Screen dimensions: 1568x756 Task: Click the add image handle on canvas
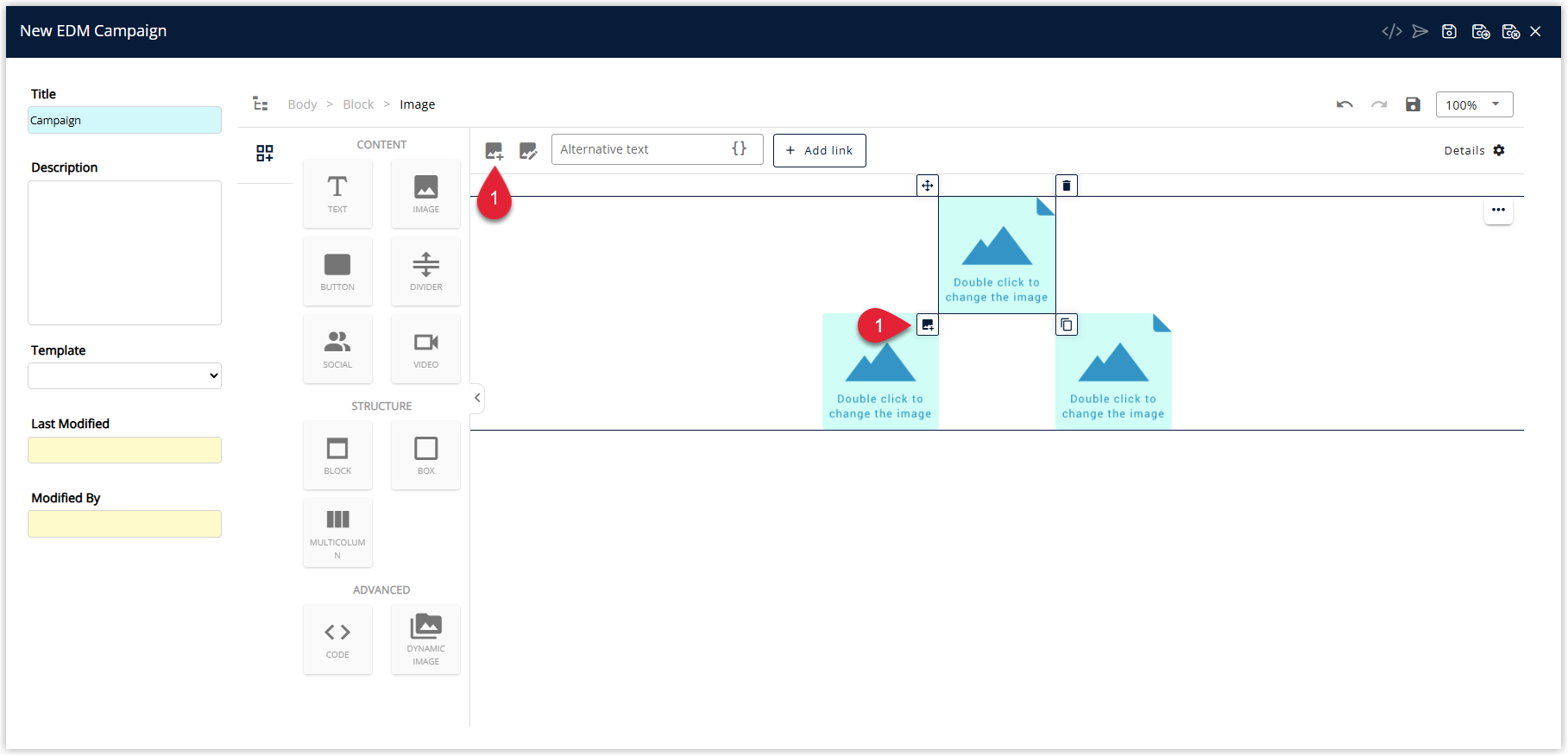[x=927, y=325]
